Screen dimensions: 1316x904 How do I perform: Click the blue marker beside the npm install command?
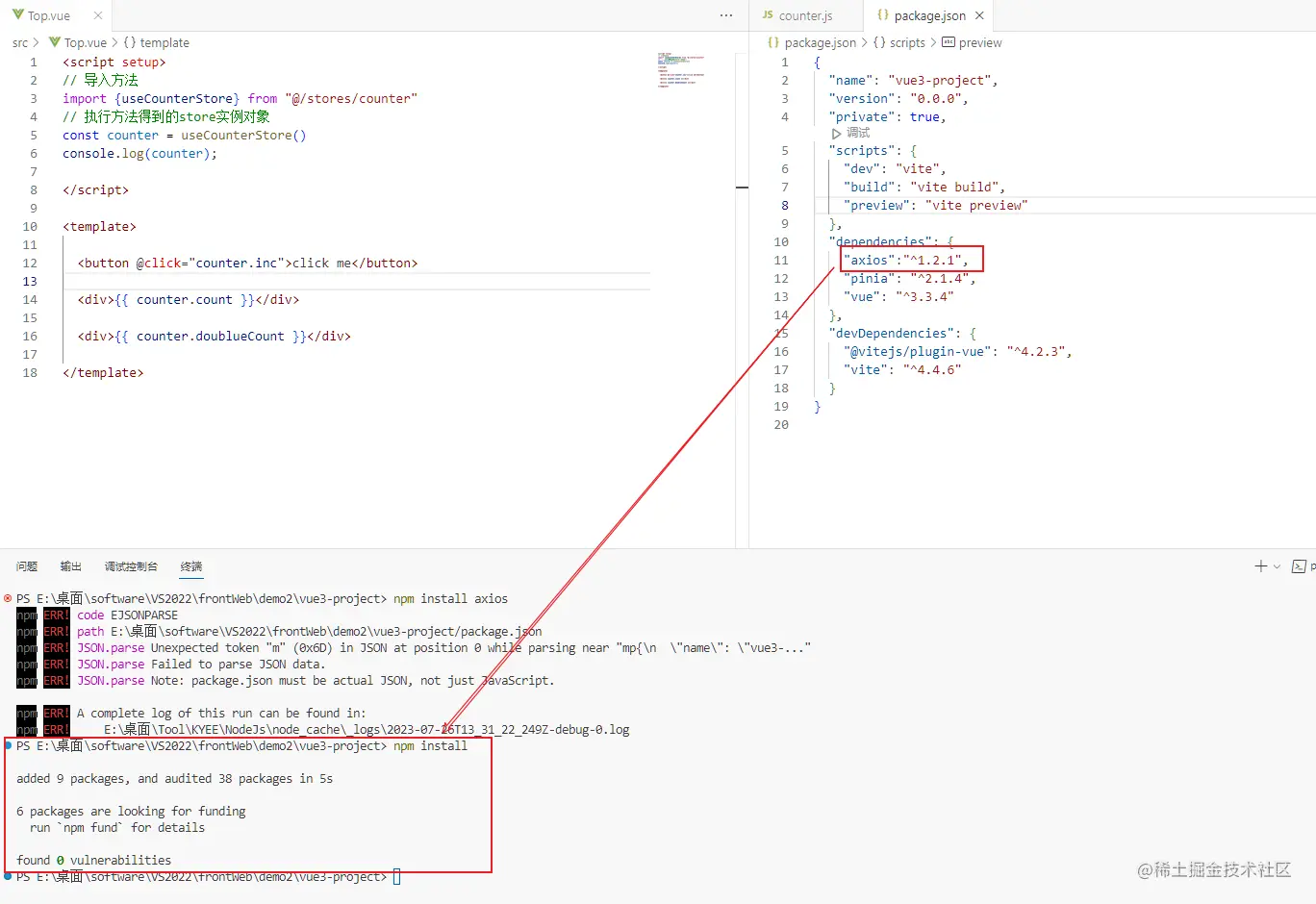pyautogui.click(x=8, y=745)
